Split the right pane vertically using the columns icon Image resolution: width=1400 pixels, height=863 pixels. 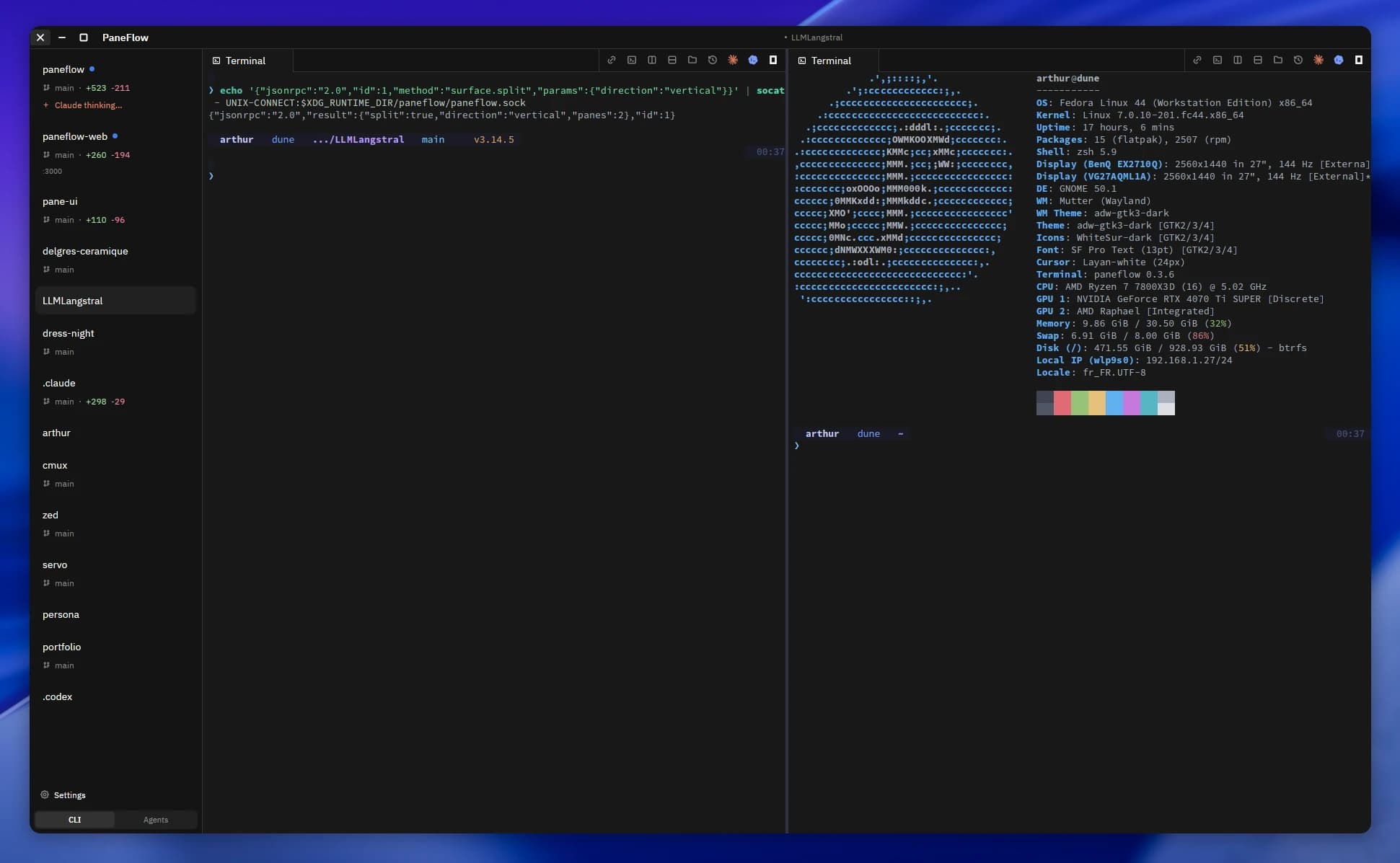[x=1238, y=61]
